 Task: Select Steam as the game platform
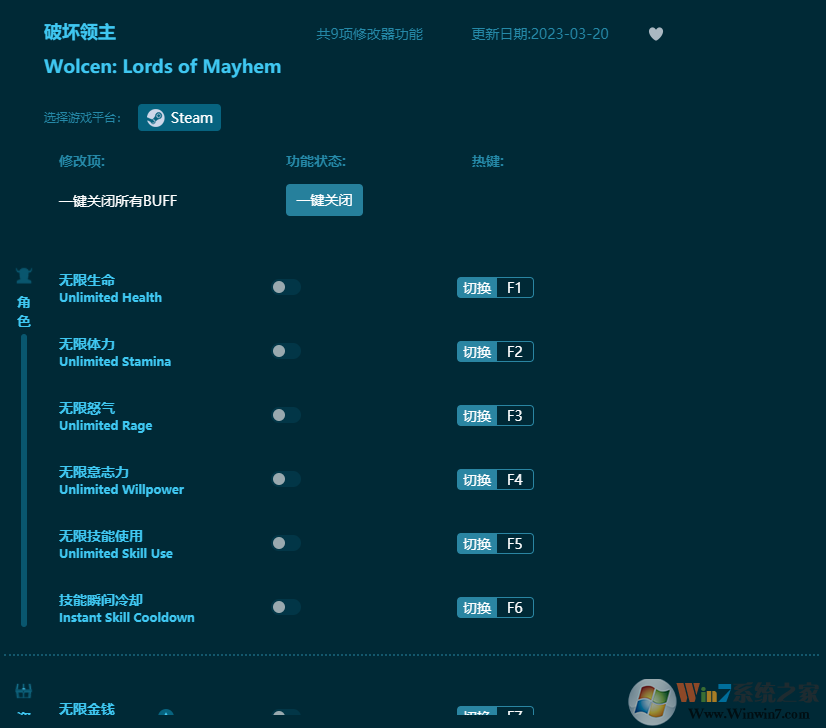pos(179,117)
